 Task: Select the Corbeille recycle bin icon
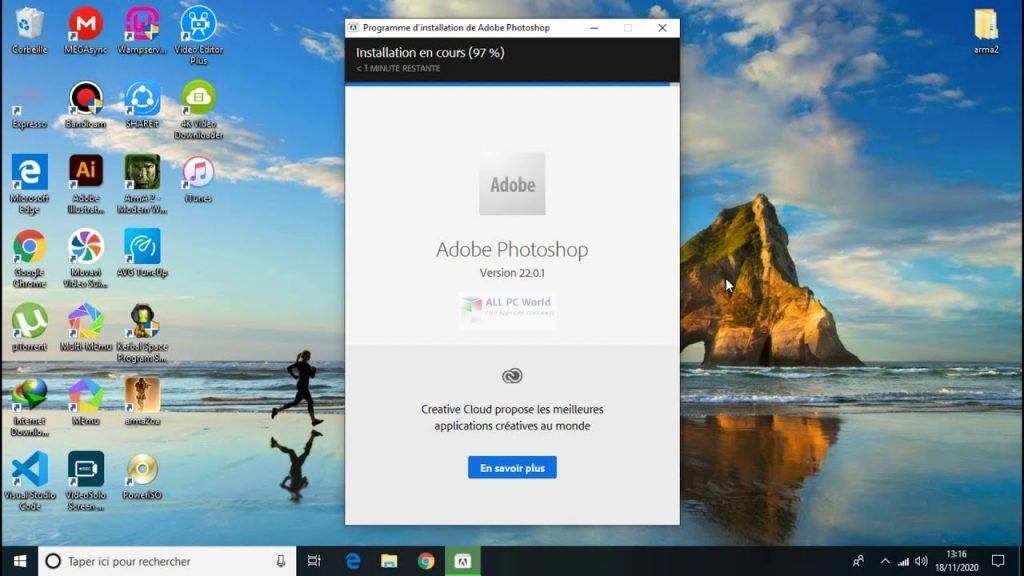[x=29, y=24]
